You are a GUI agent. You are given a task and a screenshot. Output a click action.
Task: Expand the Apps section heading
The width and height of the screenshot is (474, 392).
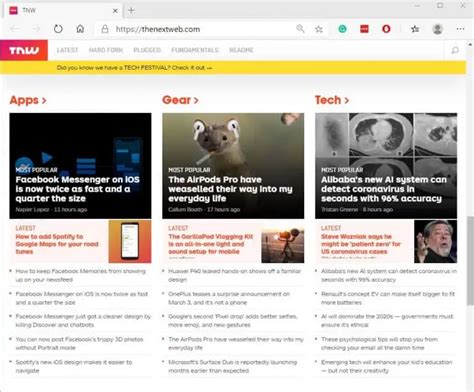[x=28, y=100]
